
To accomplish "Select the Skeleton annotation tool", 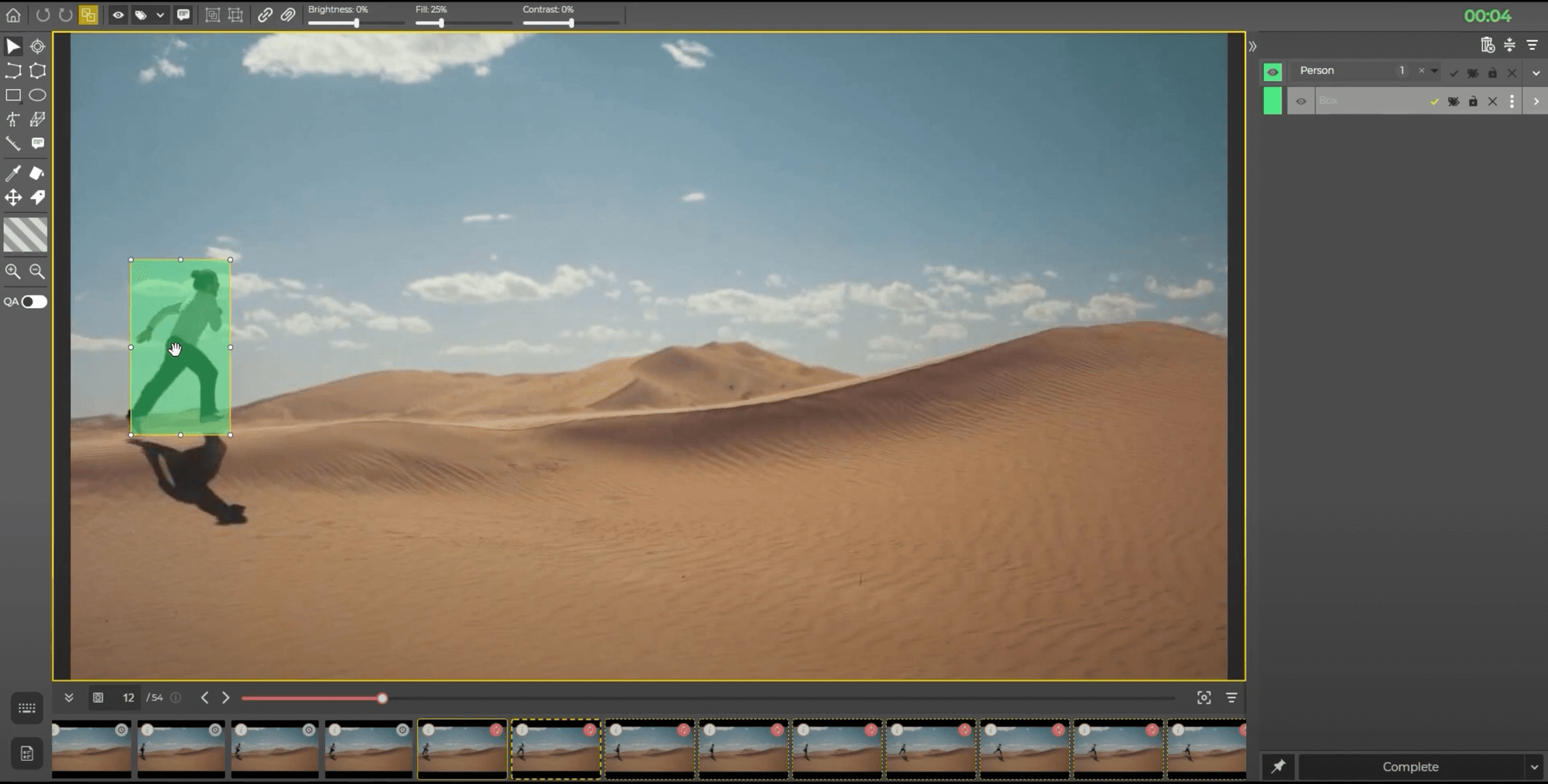I will (12, 119).
